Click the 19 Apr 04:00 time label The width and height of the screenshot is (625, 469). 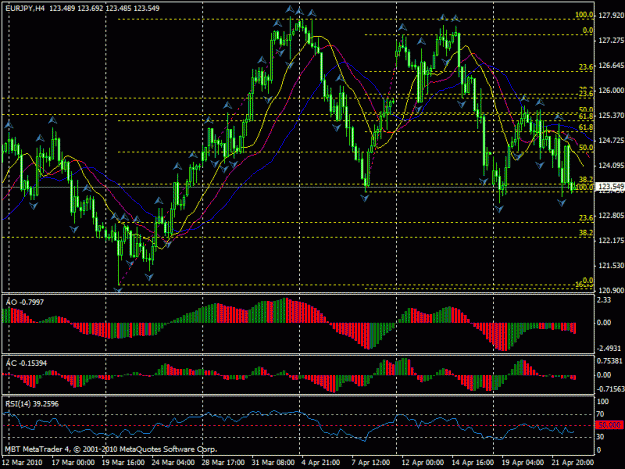(x=523, y=463)
